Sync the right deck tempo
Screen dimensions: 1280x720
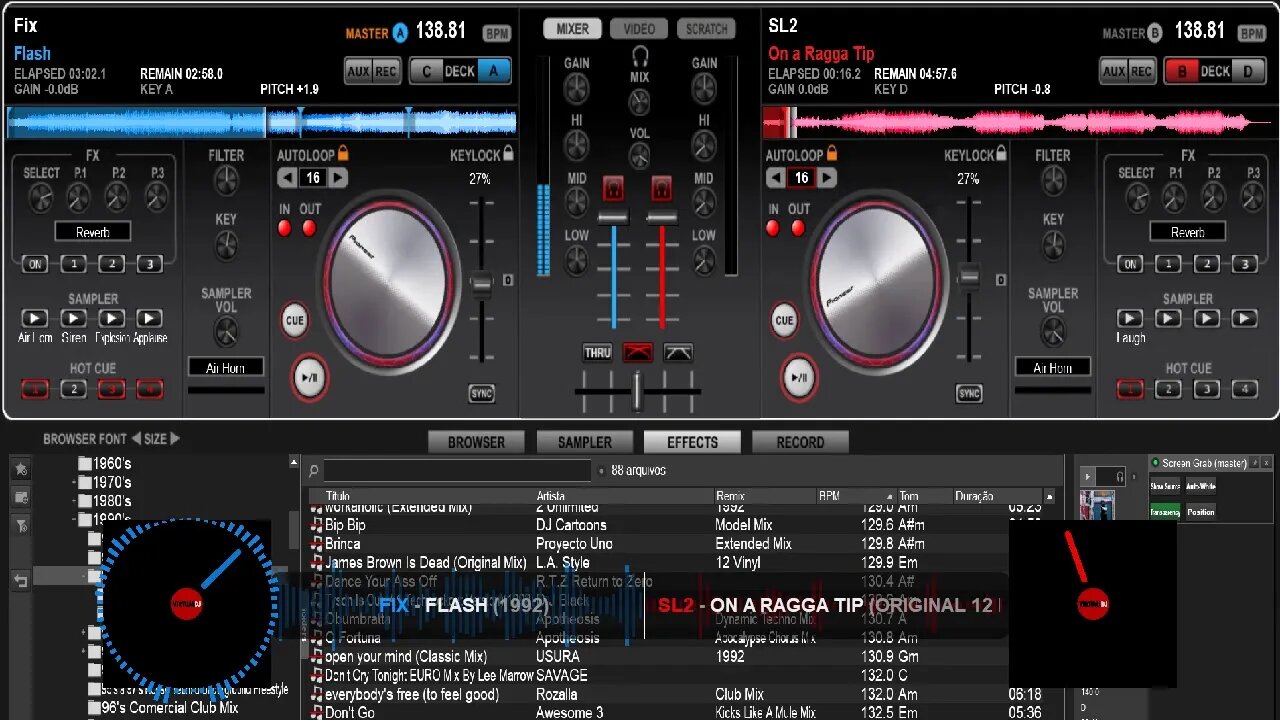pyautogui.click(x=969, y=393)
